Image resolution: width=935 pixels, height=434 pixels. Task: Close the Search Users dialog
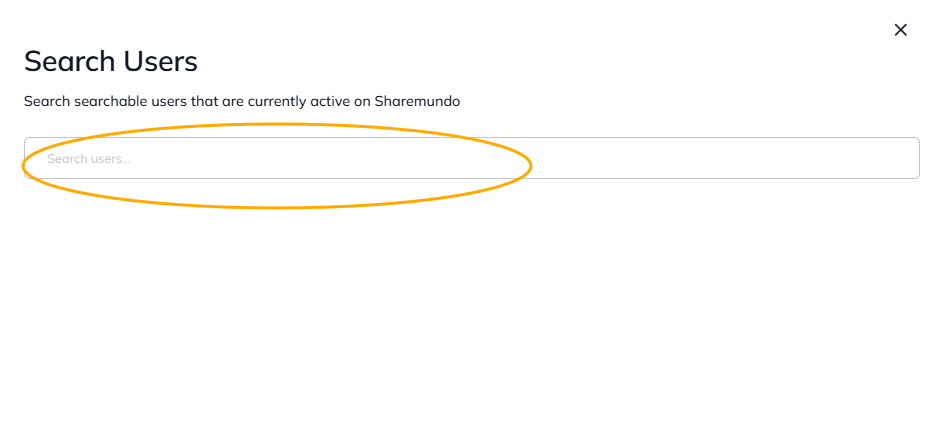pos(900,30)
